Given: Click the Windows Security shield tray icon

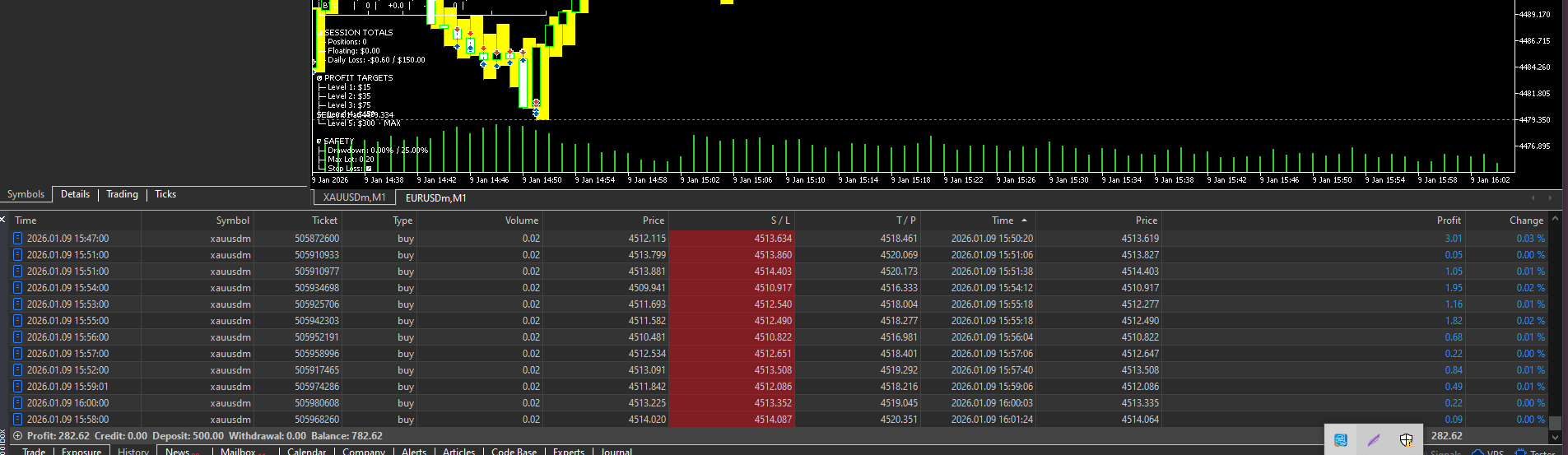Looking at the screenshot, I should (1406, 440).
